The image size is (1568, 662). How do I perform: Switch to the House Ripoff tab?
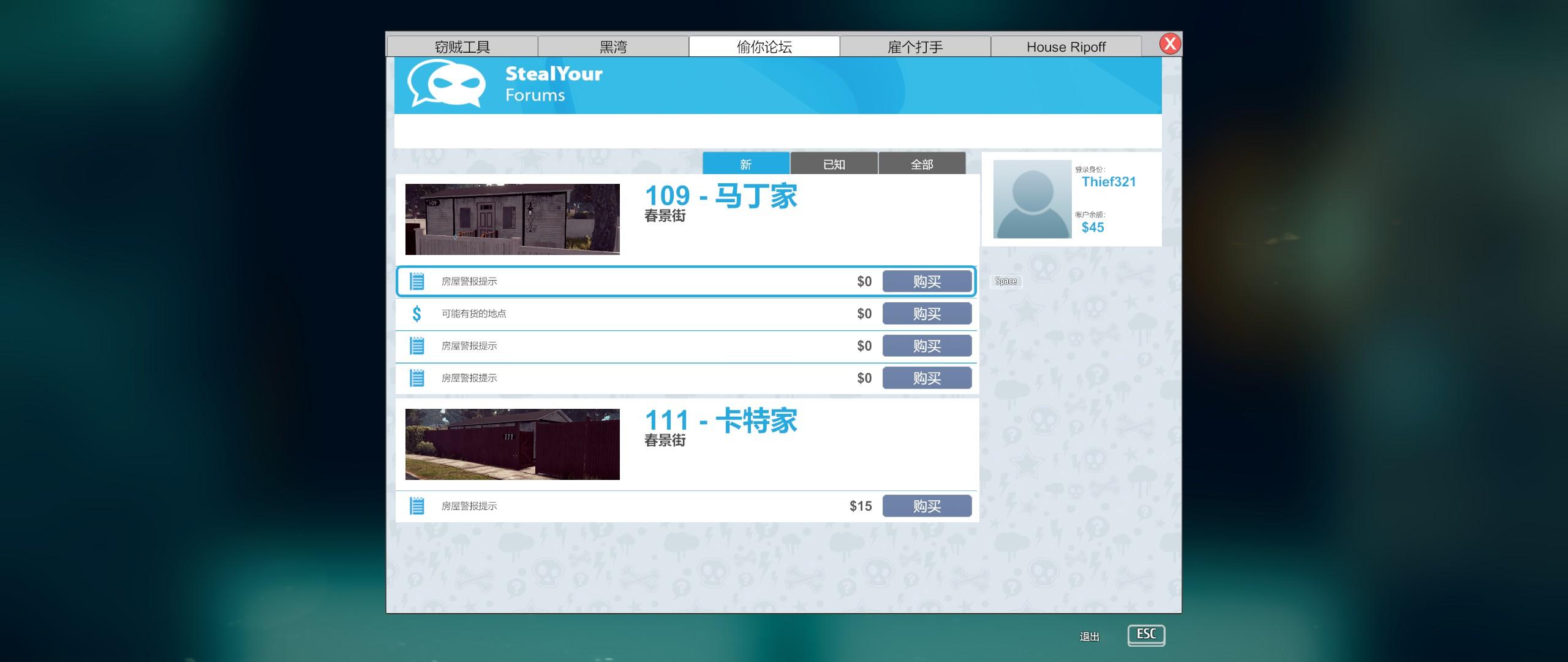coord(1066,47)
